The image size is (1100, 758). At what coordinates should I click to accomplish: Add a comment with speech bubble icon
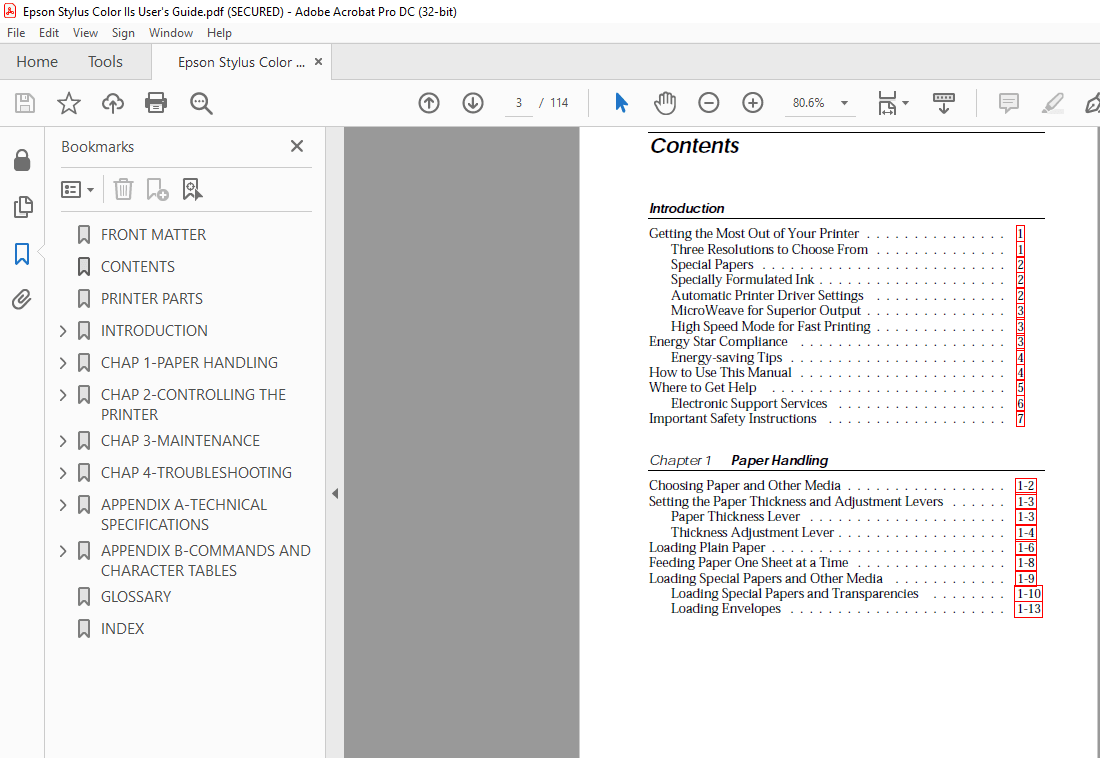[x=1009, y=103]
